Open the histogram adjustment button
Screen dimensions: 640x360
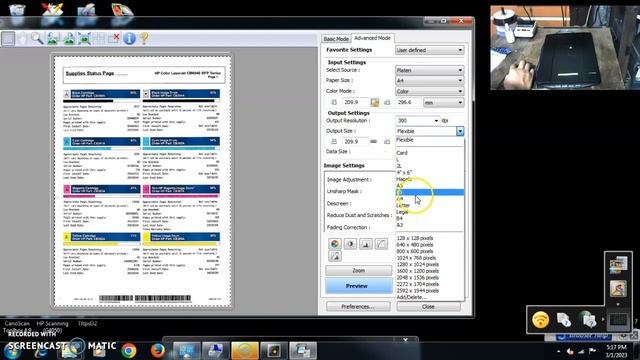point(366,244)
